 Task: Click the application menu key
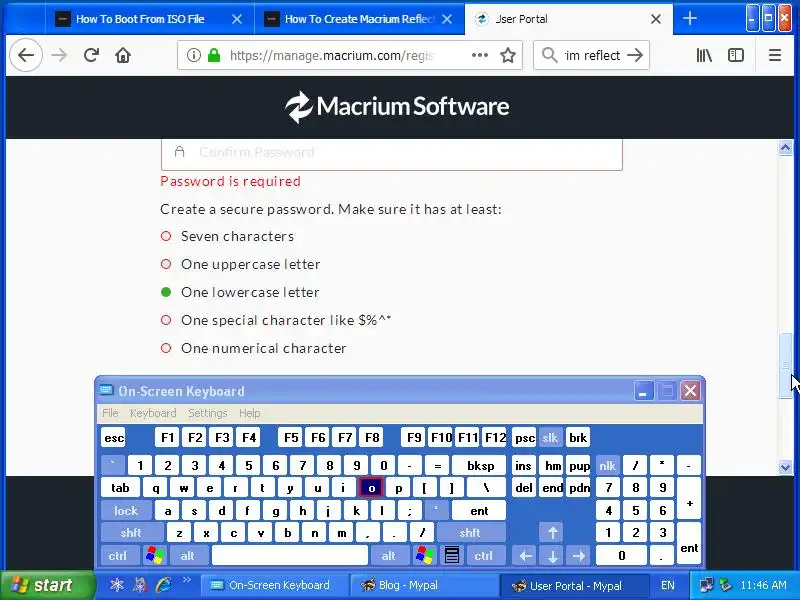(452, 556)
